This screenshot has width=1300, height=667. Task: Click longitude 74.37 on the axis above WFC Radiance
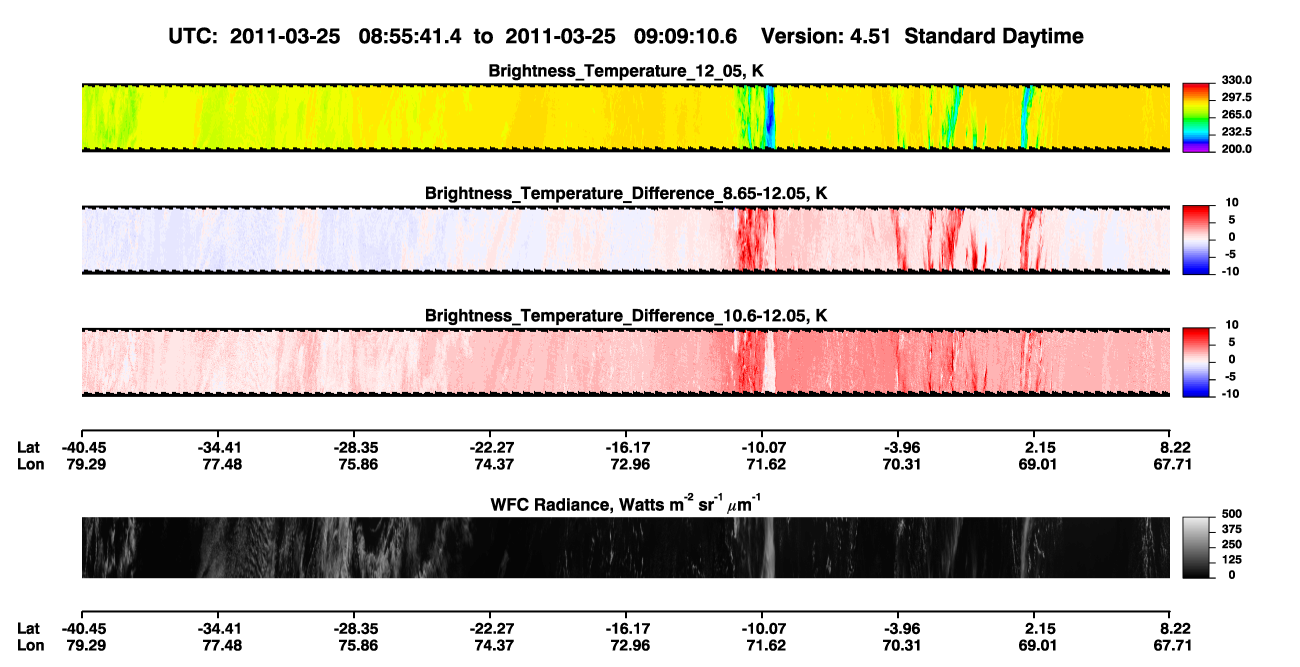coord(494,464)
